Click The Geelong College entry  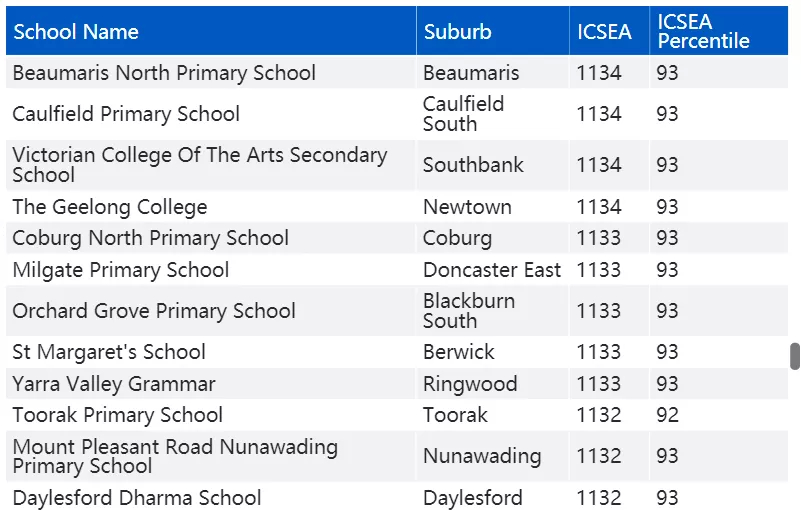[110, 206]
